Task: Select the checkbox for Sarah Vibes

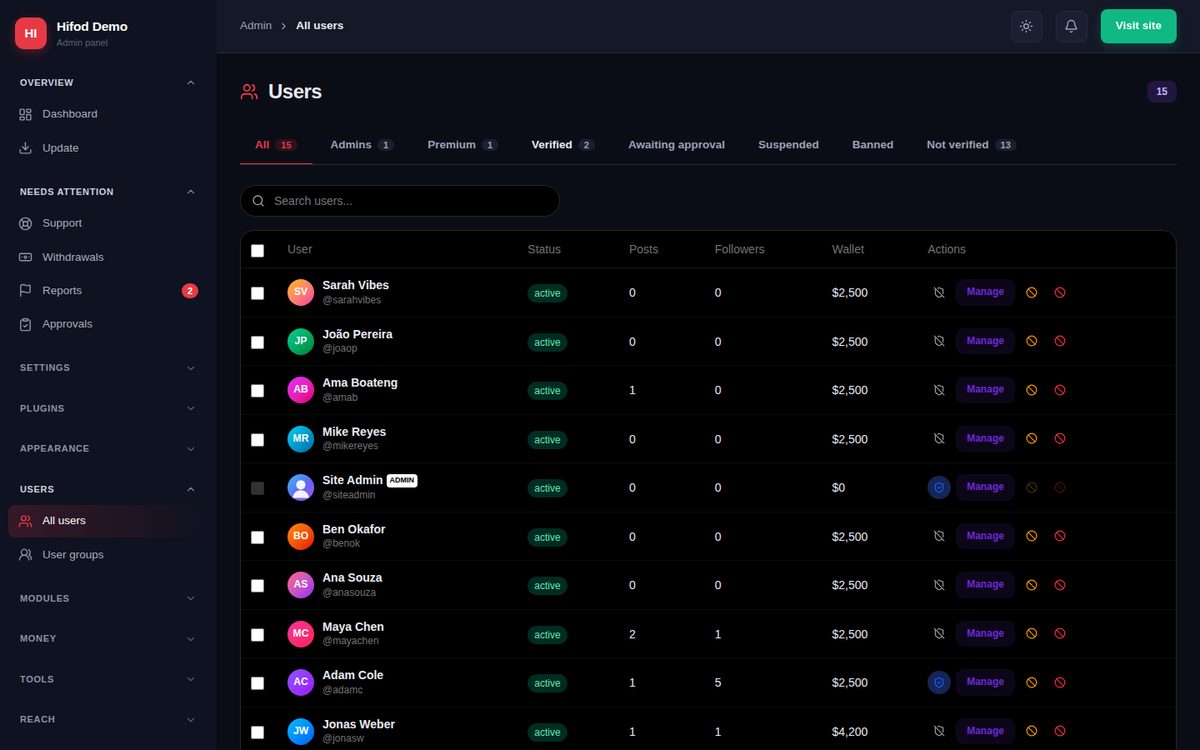Action: click(x=257, y=293)
